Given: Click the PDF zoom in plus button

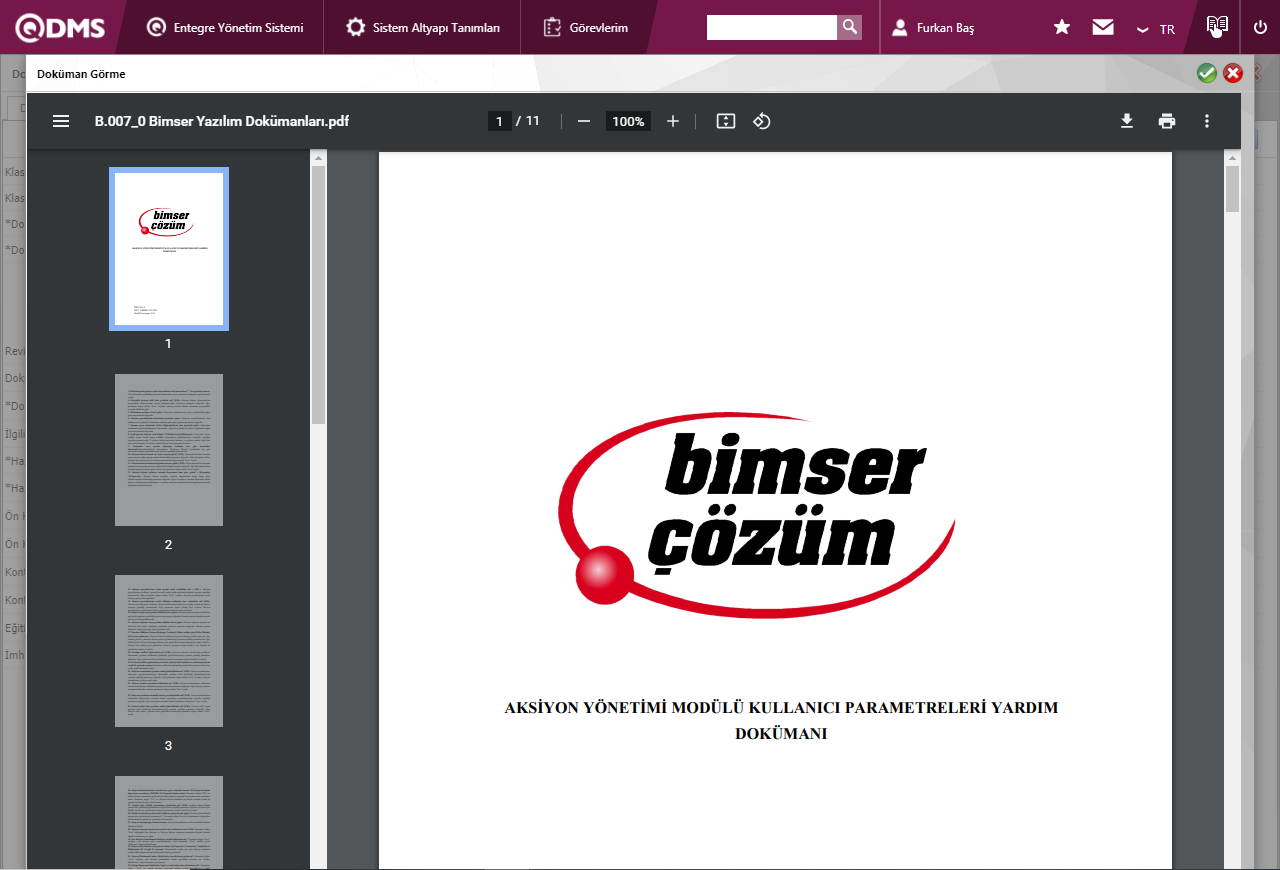Looking at the screenshot, I should point(673,121).
